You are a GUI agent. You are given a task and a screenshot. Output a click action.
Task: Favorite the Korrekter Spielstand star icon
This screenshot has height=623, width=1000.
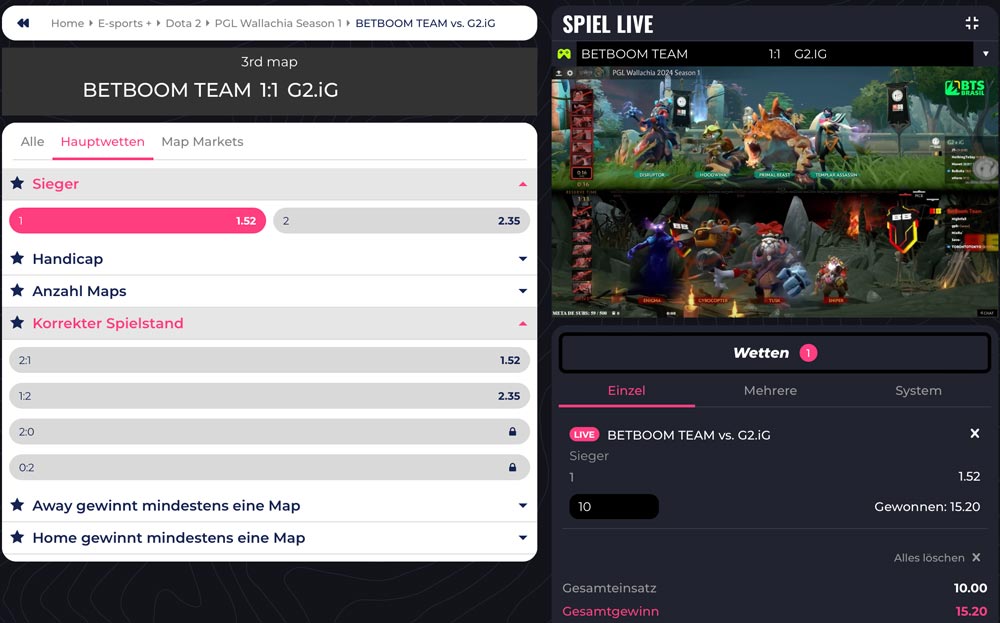click(17, 323)
